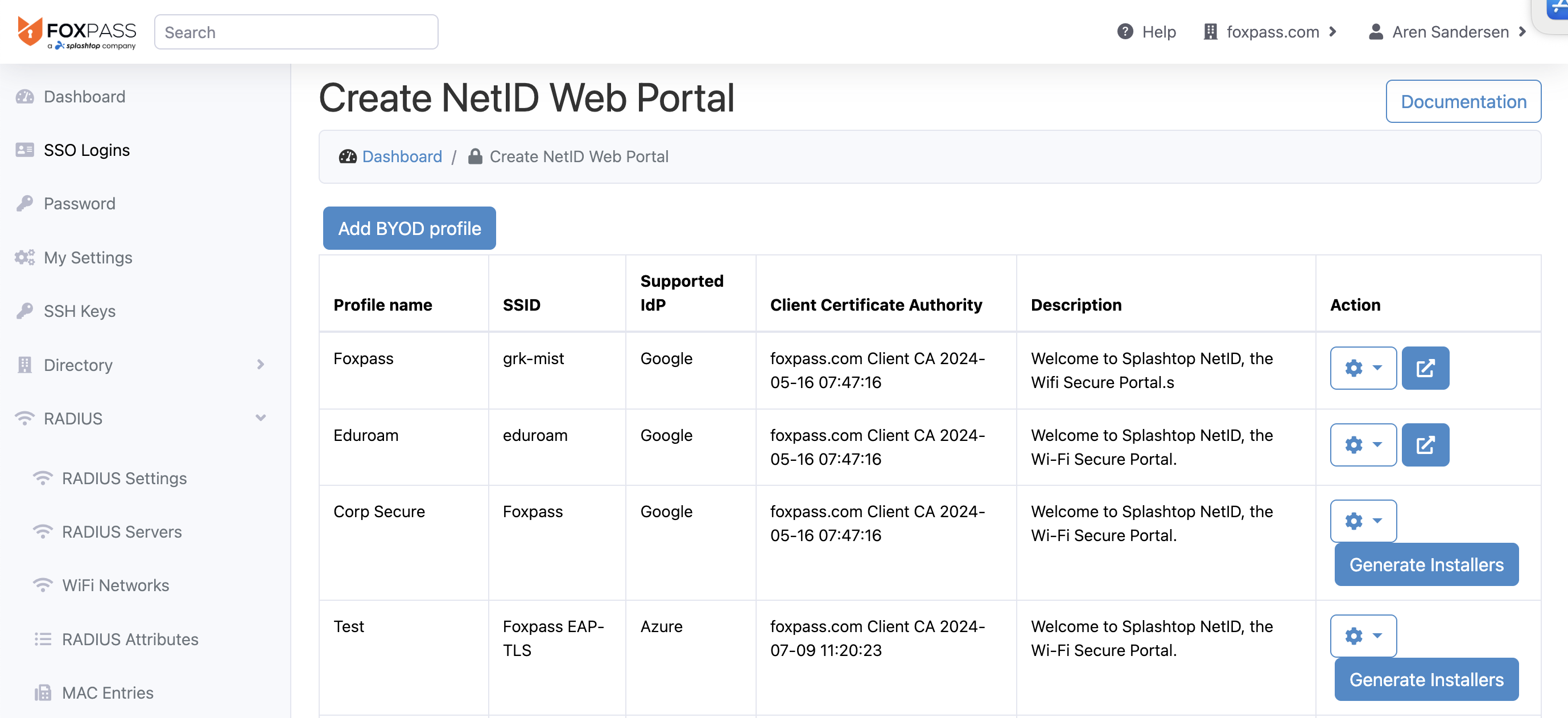Screen dimensions: 1568x718
Task: Click the SSH Keys key icon
Action: click(25, 311)
